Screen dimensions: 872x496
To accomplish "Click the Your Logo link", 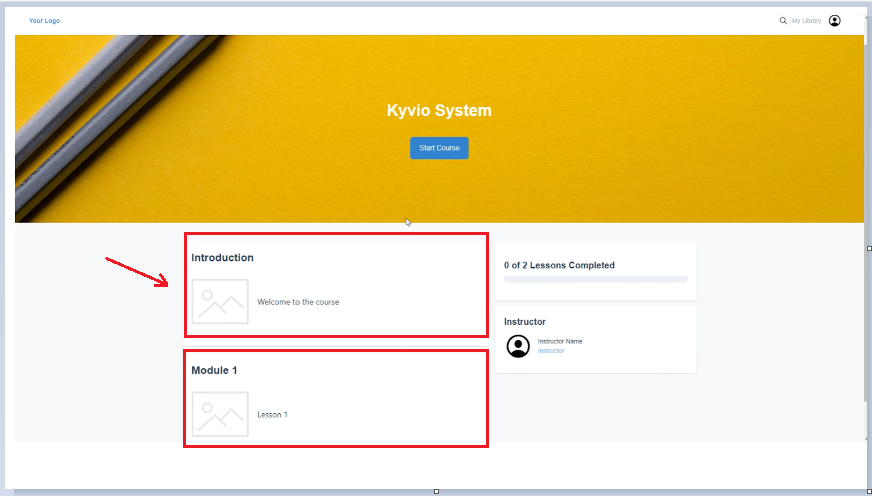I will point(44,20).
